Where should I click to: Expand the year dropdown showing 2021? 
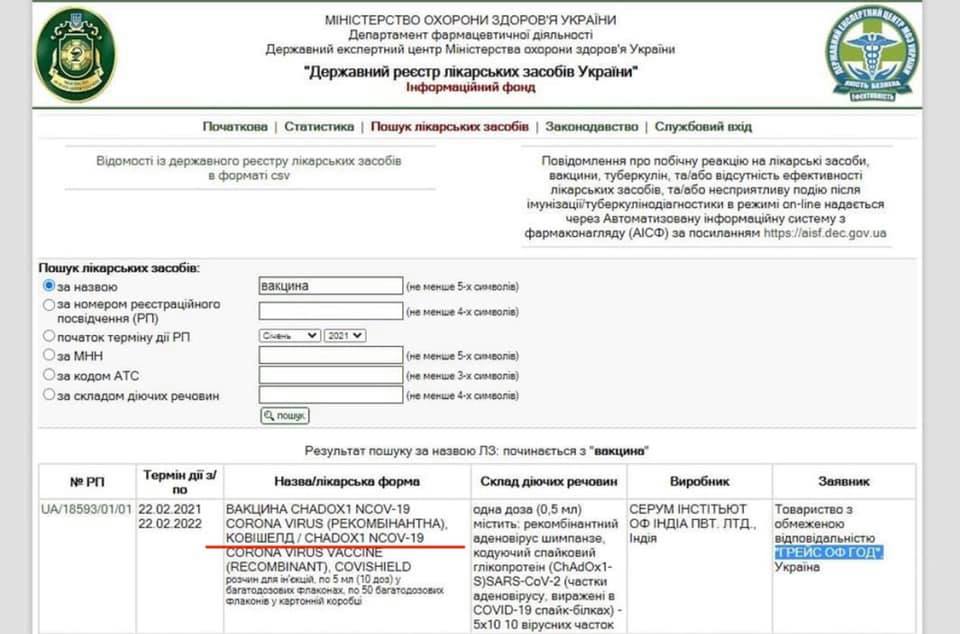[x=345, y=336]
